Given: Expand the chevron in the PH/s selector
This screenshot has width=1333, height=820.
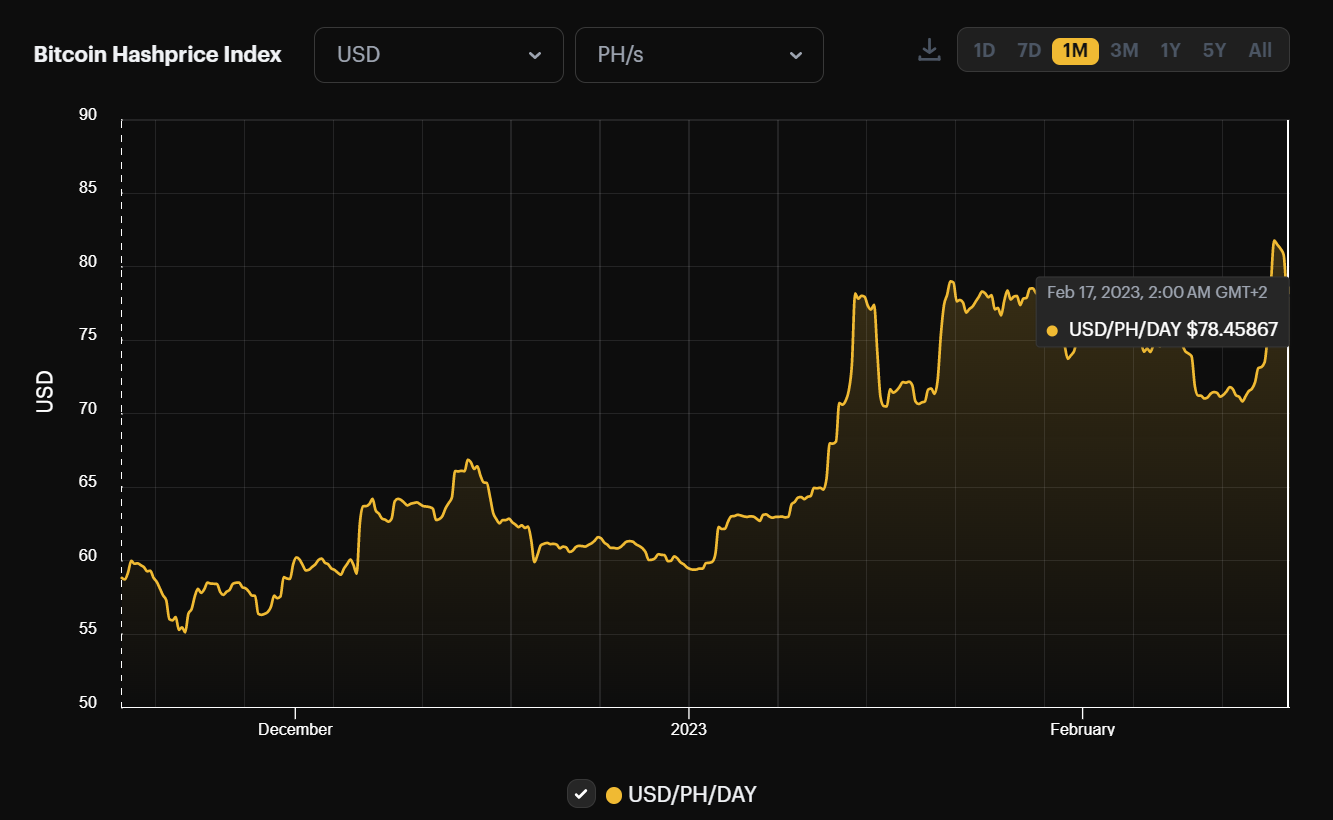Looking at the screenshot, I should (x=796, y=55).
